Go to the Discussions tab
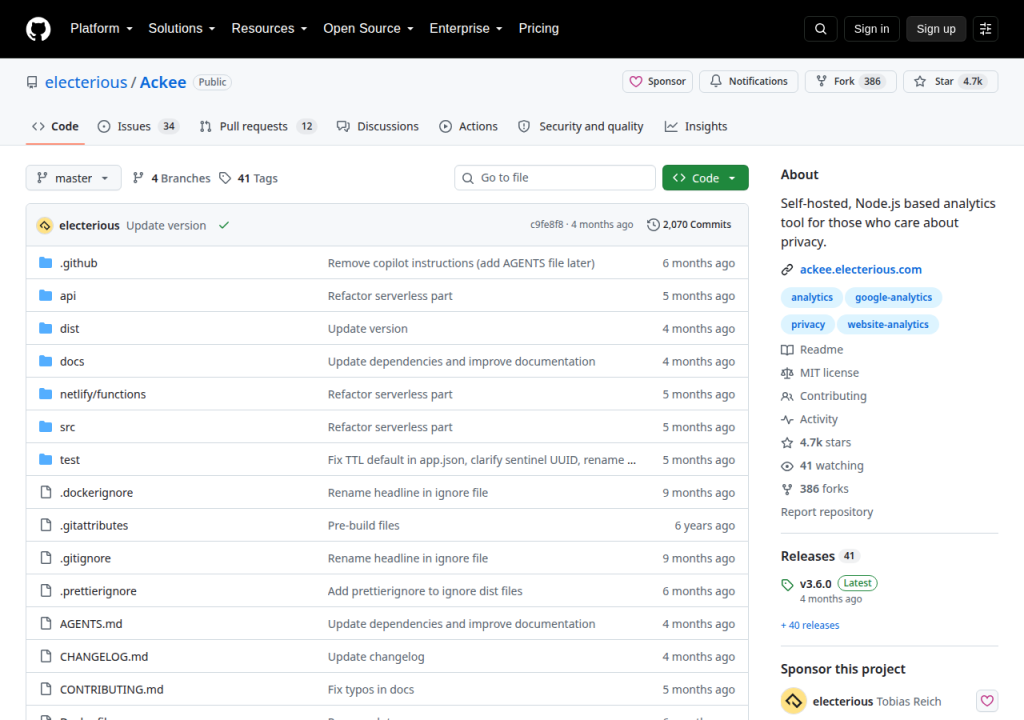Viewport: 1024px width, 720px height. click(x=377, y=126)
